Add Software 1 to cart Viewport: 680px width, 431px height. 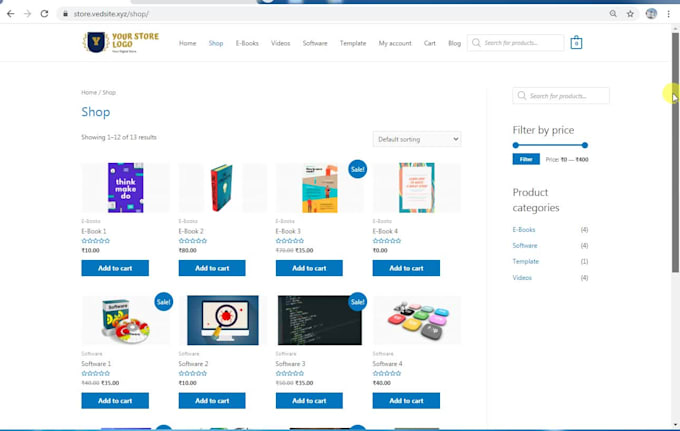click(x=115, y=401)
